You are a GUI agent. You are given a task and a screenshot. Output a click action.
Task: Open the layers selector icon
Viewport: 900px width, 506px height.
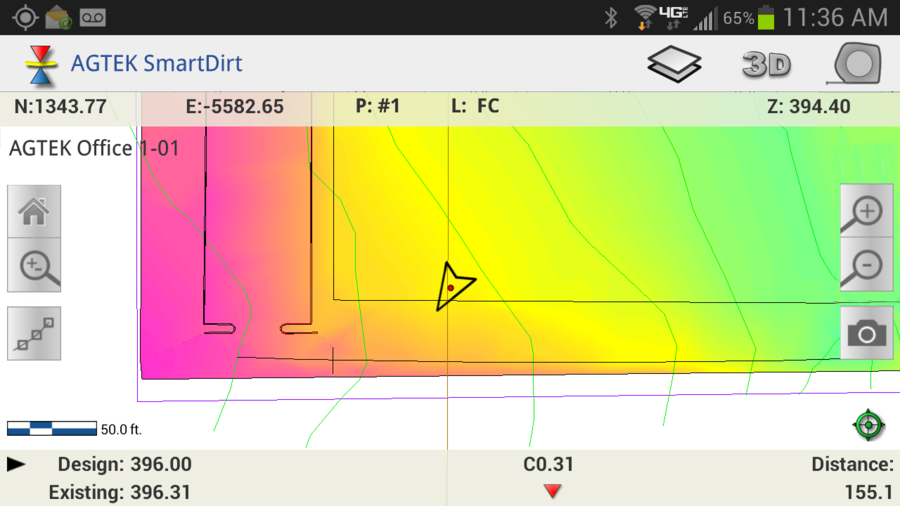point(674,64)
